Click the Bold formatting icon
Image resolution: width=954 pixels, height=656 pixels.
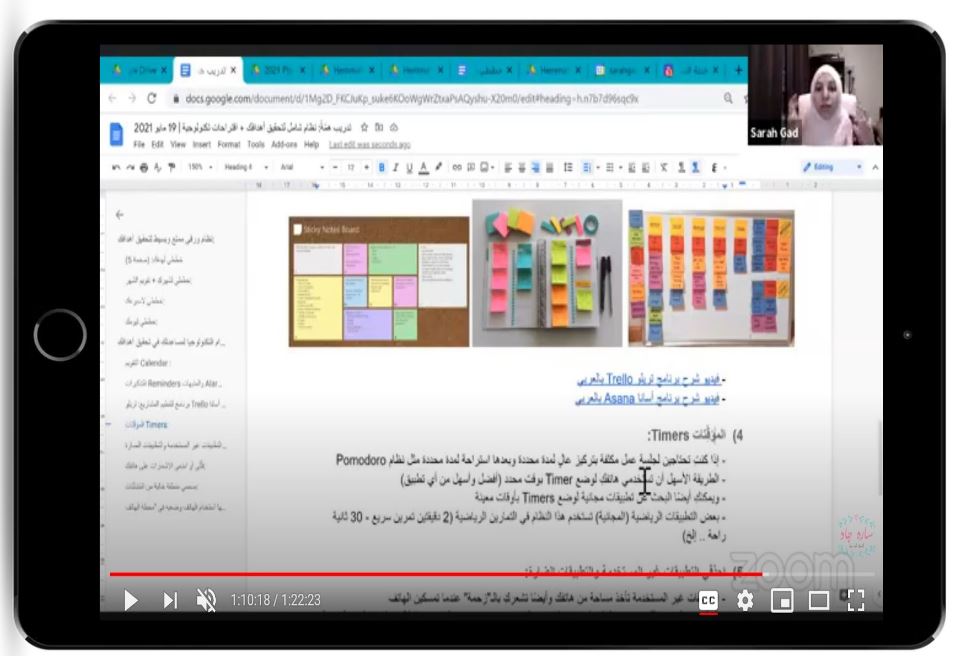(x=381, y=167)
